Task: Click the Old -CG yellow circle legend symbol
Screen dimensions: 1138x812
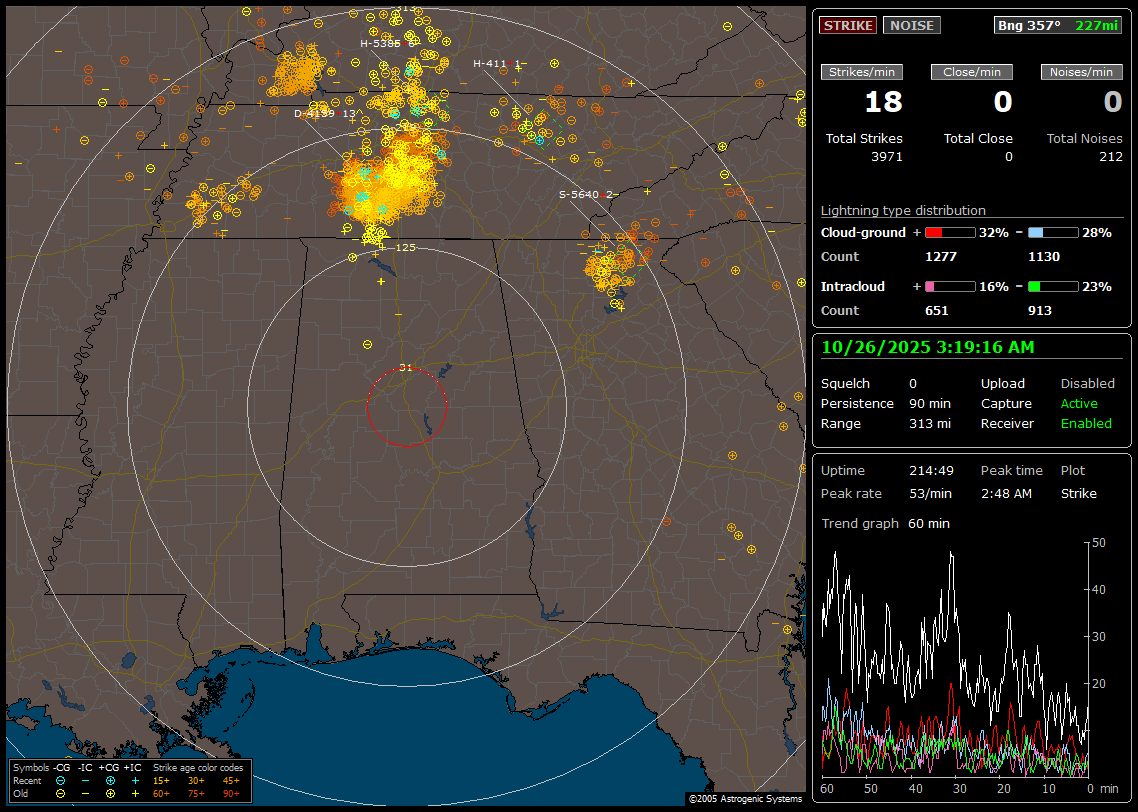Action: (60, 792)
